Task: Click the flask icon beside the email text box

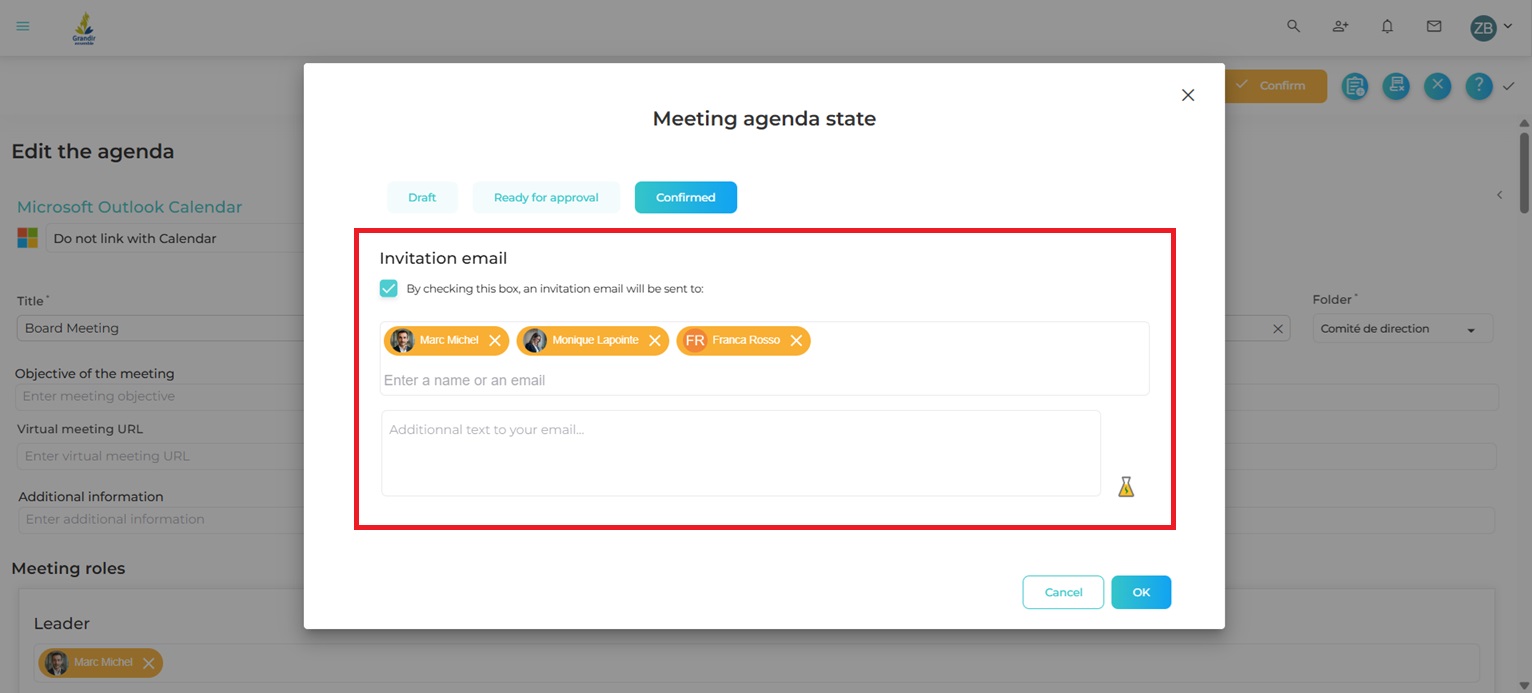Action: 1126,487
